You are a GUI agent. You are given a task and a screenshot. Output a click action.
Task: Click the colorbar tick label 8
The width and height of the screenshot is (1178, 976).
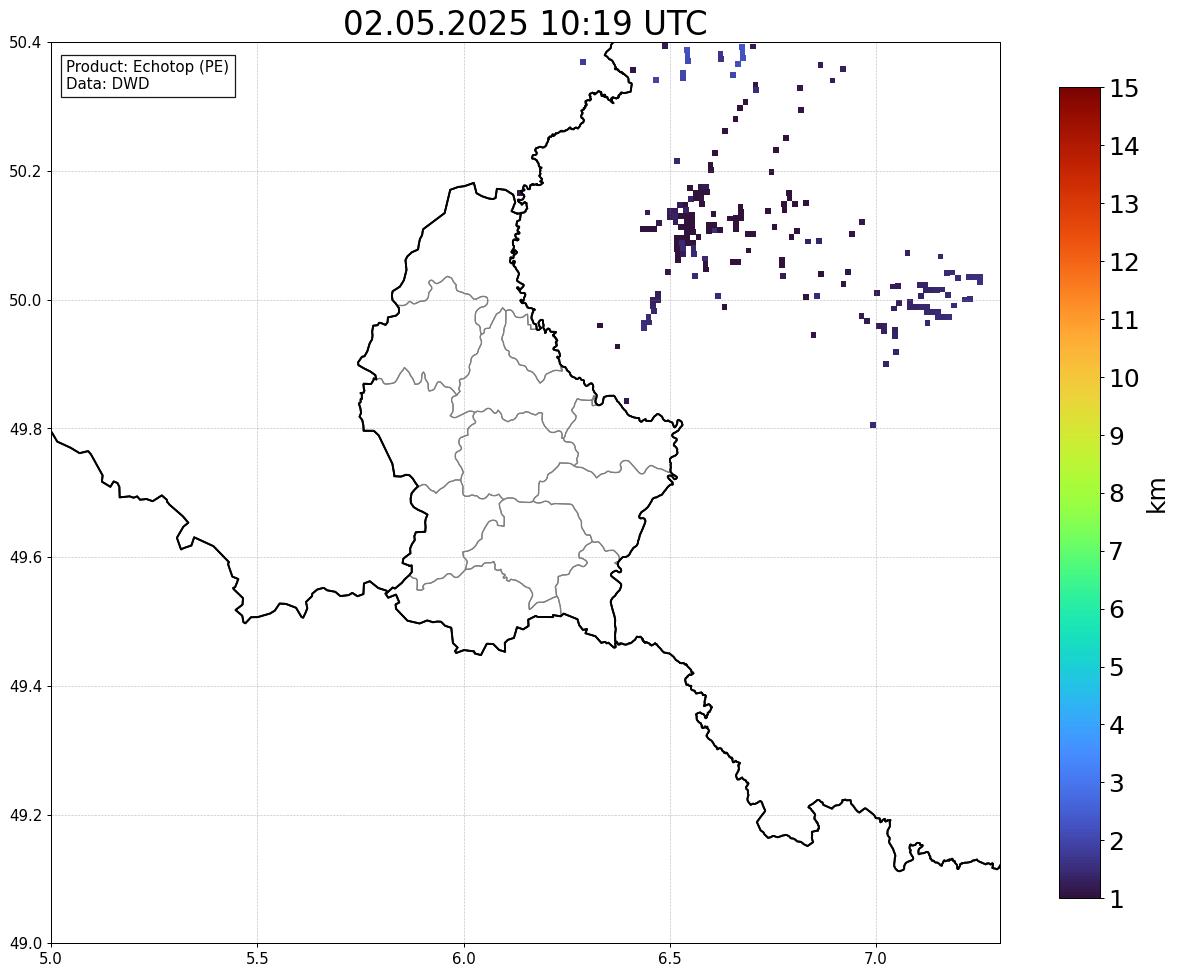point(1117,494)
